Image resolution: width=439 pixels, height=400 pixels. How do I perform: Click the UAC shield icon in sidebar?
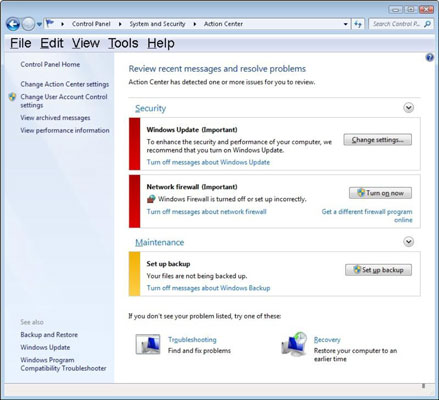point(12,97)
